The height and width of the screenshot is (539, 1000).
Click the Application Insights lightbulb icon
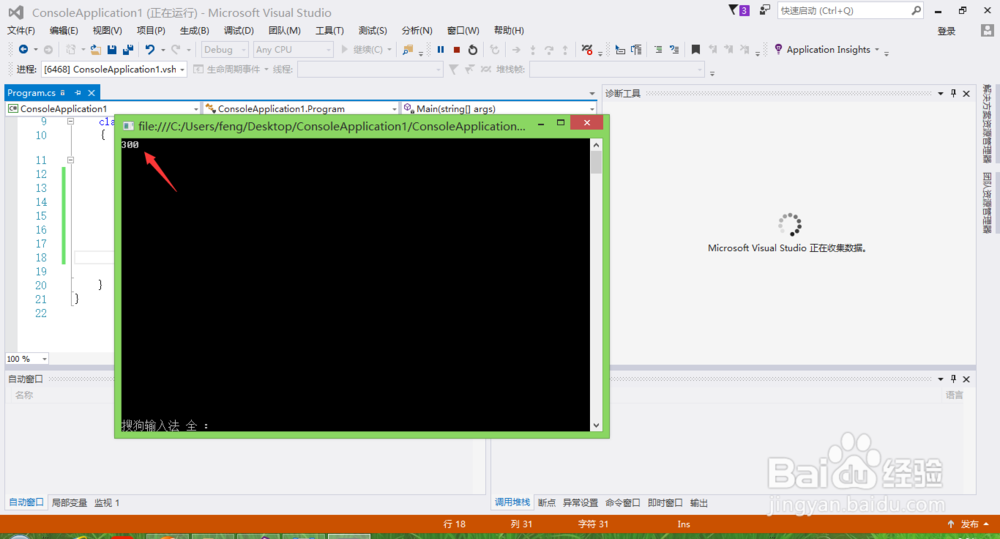pos(778,49)
